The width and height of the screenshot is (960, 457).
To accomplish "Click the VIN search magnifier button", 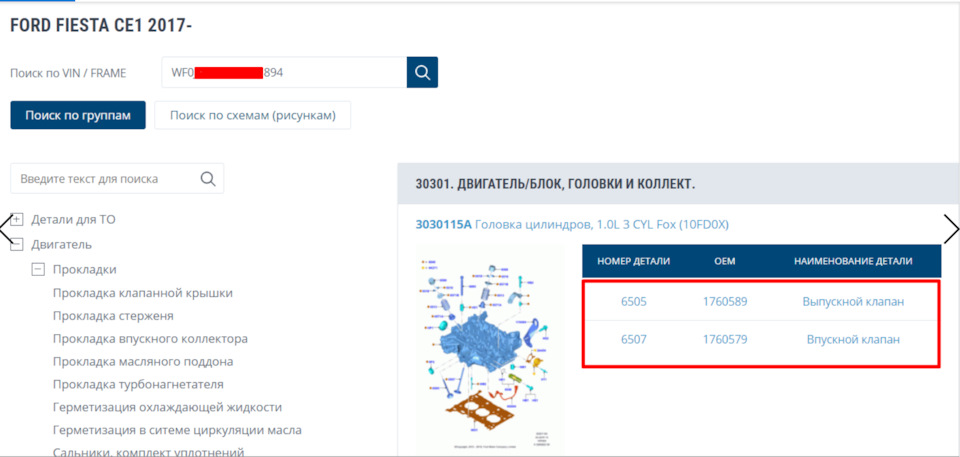I will click(x=422, y=72).
